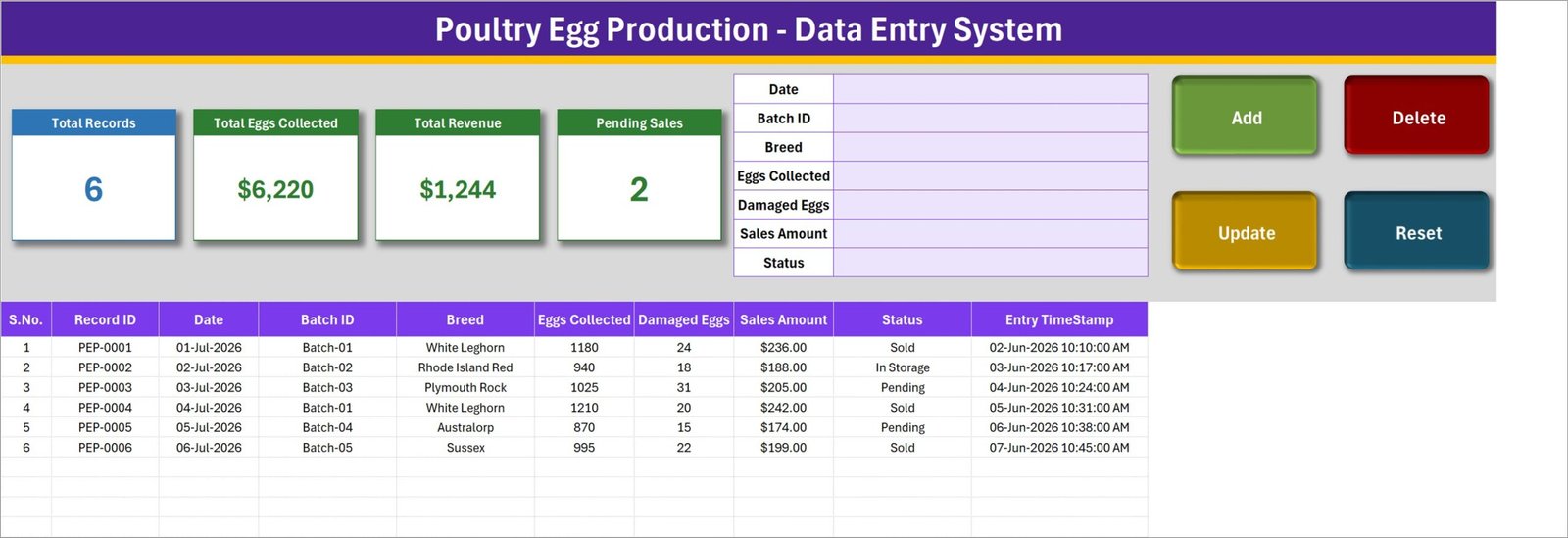Click the red Delete button
This screenshot has width=1568, height=538.
click(x=1418, y=117)
